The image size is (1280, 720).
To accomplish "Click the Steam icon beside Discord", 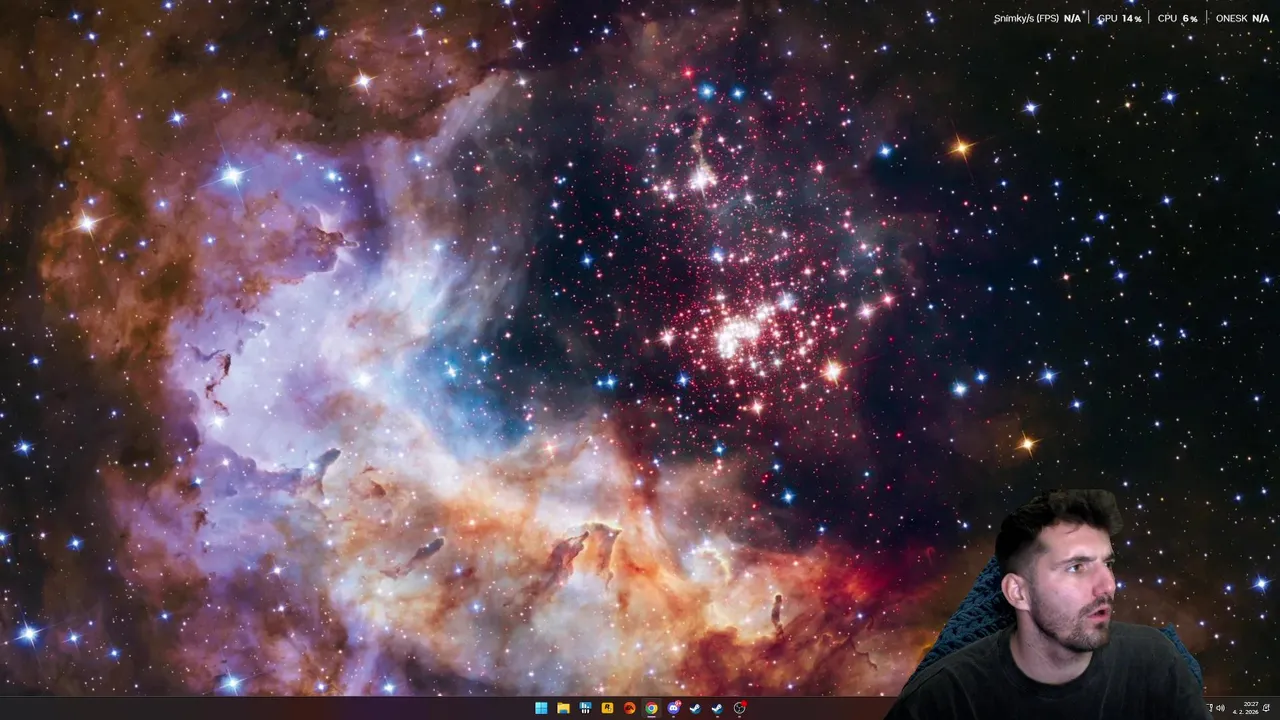I will pos(695,708).
